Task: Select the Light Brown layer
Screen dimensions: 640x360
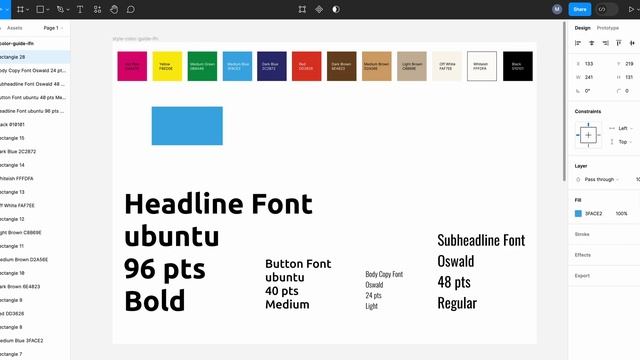Action: pos(35,233)
